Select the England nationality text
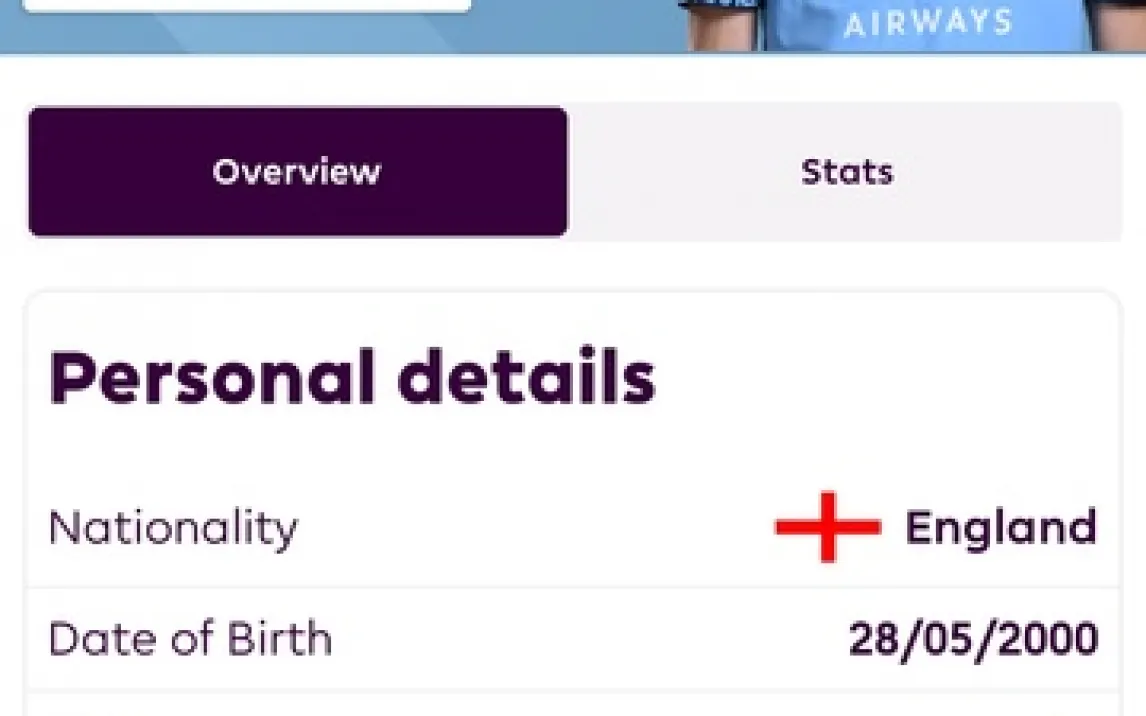1146x716 pixels. 1000,527
